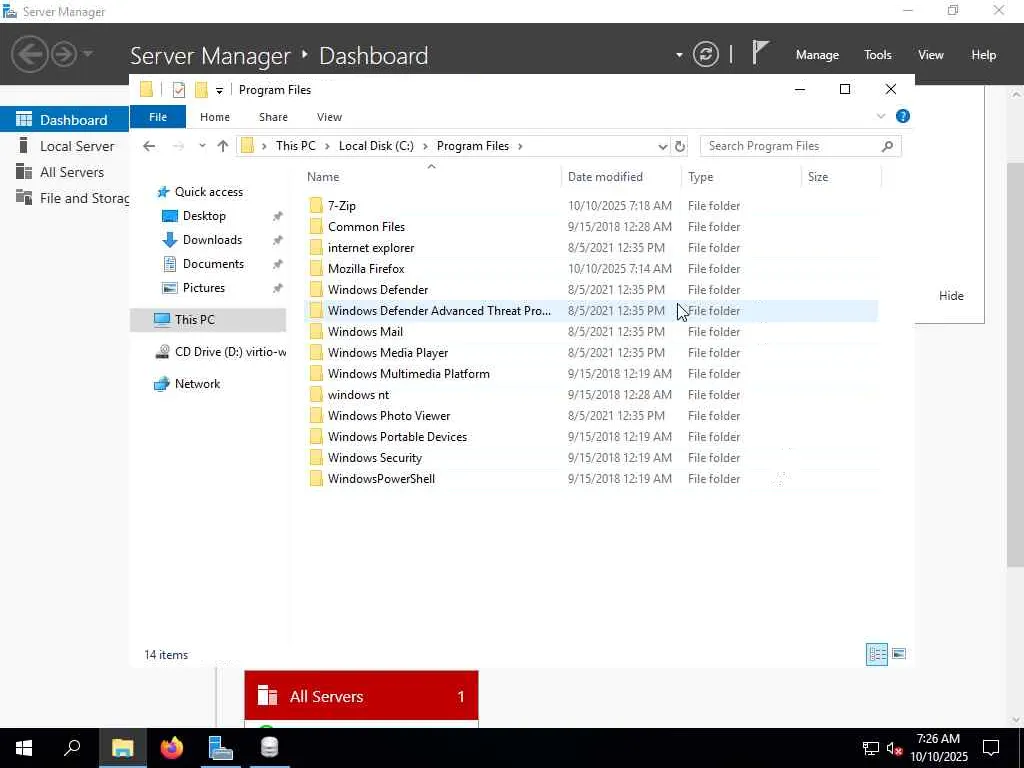The height and width of the screenshot is (768, 1024).
Task: Go up one folder level arrow
Action: [223, 146]
